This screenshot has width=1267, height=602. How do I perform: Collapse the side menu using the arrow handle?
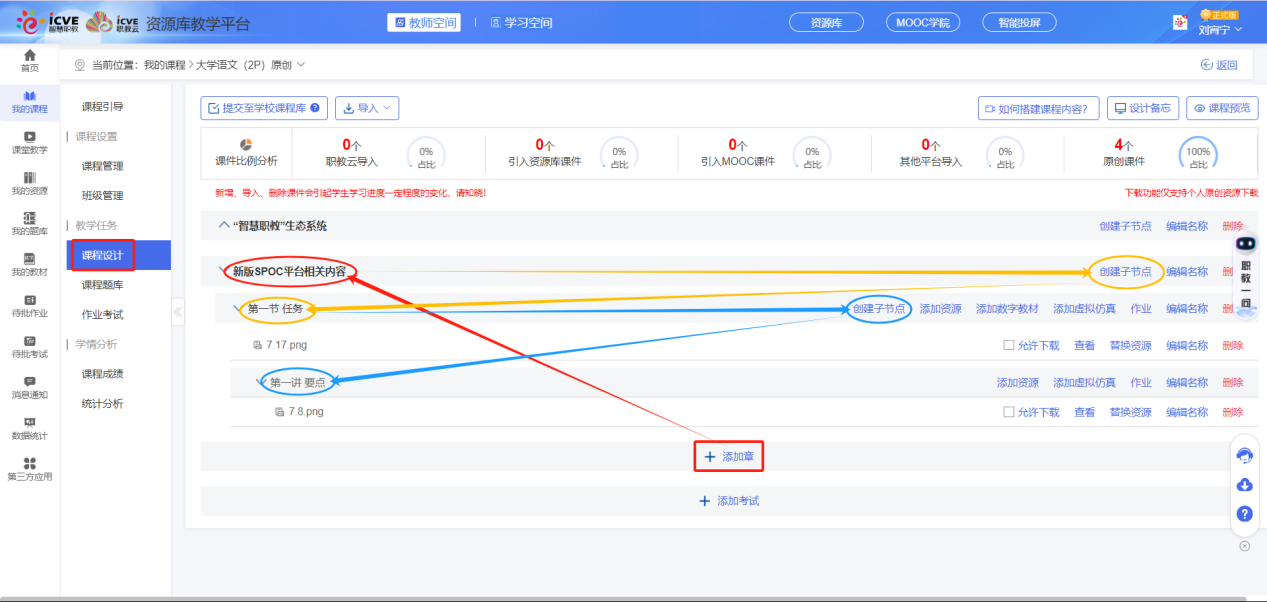(178, 312)
